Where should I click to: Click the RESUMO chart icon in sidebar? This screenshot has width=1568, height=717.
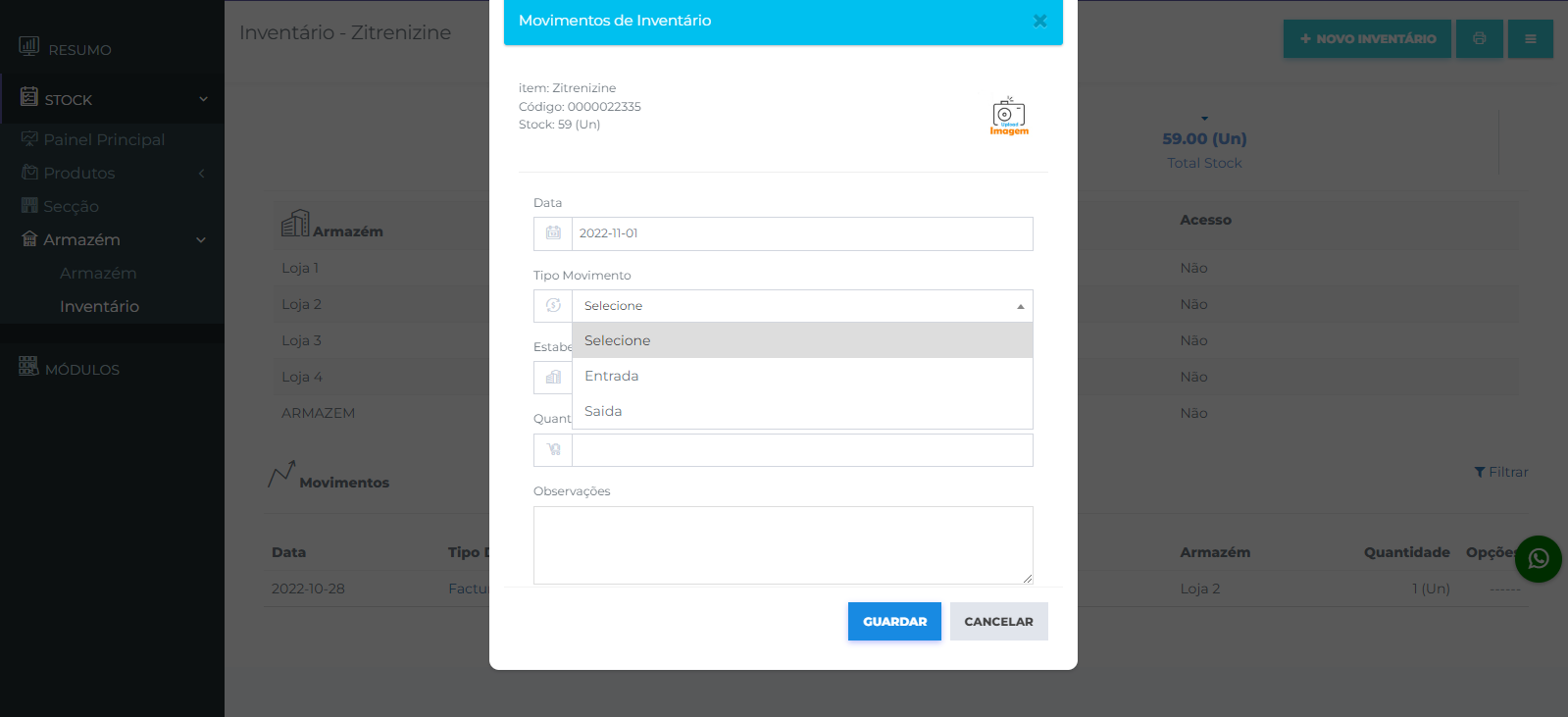coord(29,46)
